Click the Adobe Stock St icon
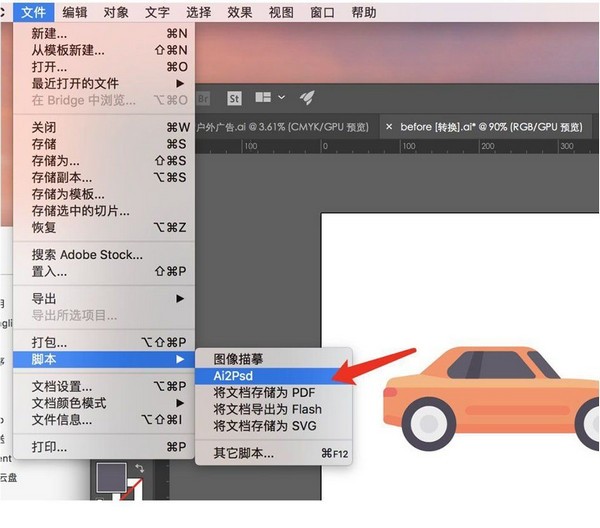 coord(234,99)
